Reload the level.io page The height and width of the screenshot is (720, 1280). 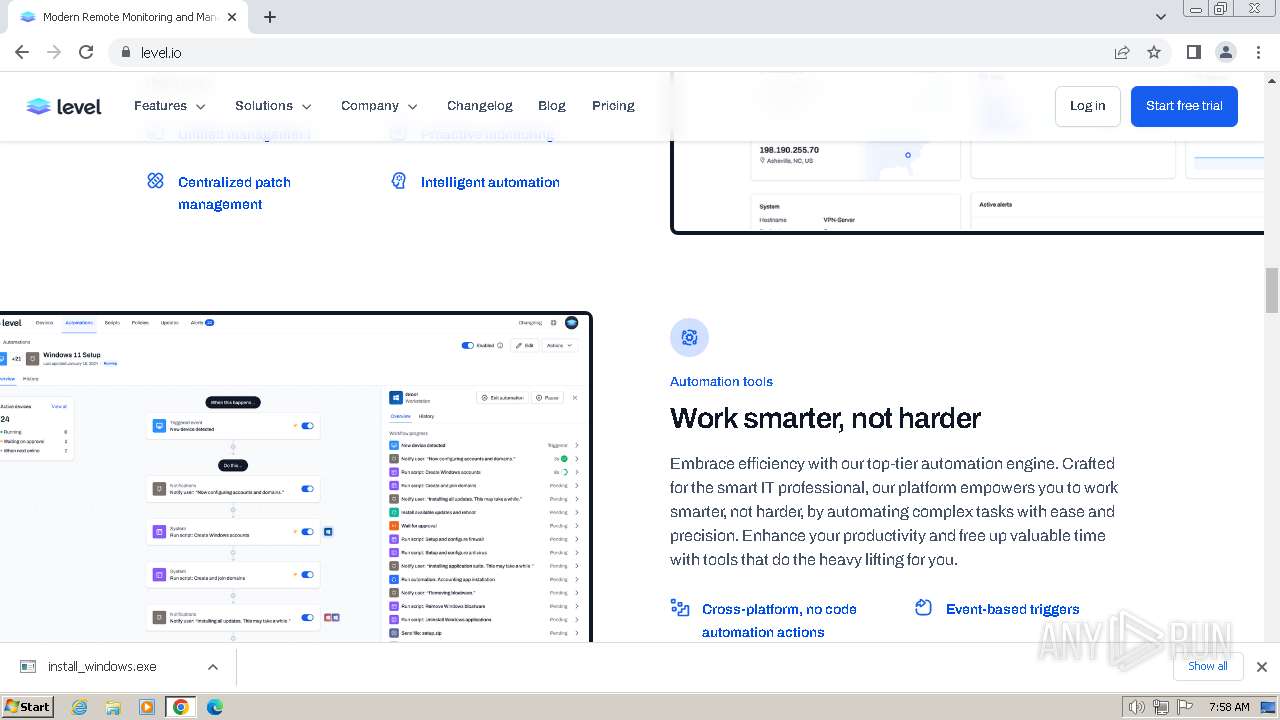pyautogui.click(x=86, y=52)
